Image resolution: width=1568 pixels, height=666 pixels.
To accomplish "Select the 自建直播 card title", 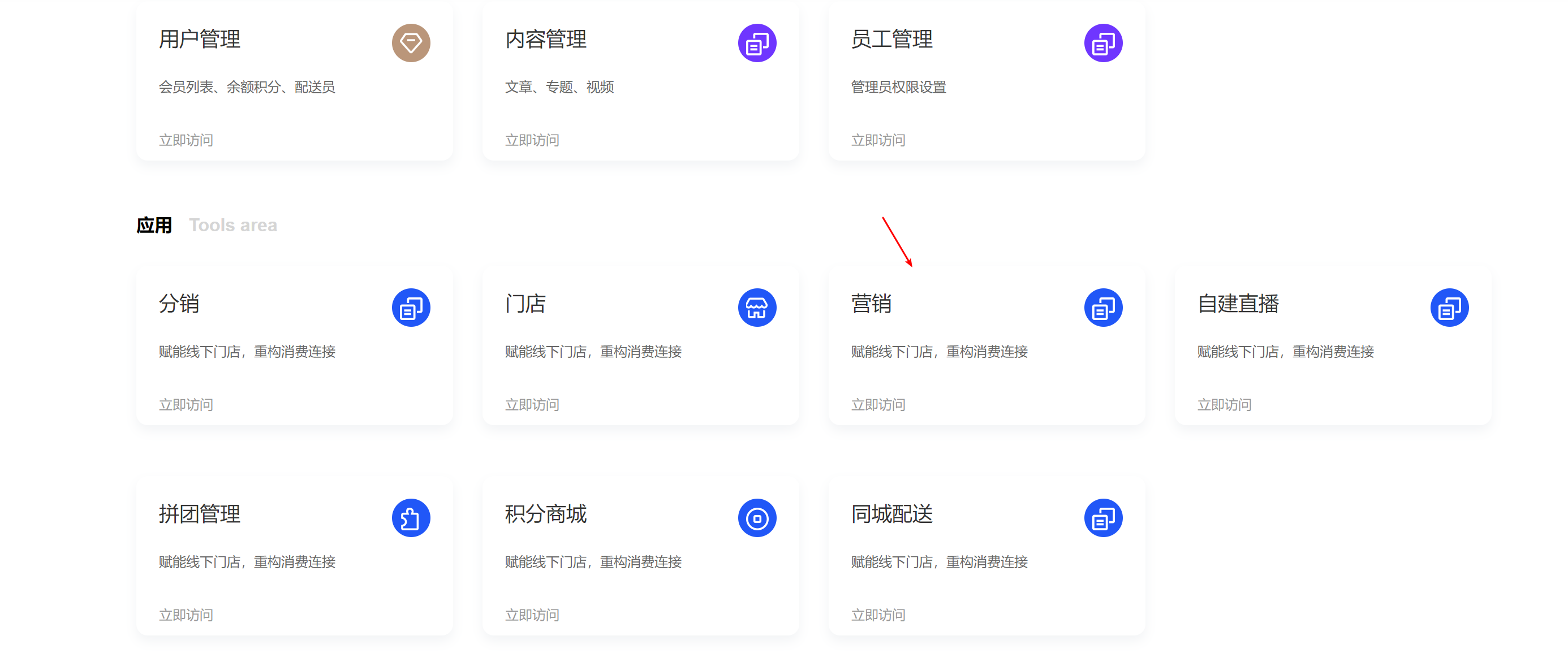I will (x=1238, y=304).
